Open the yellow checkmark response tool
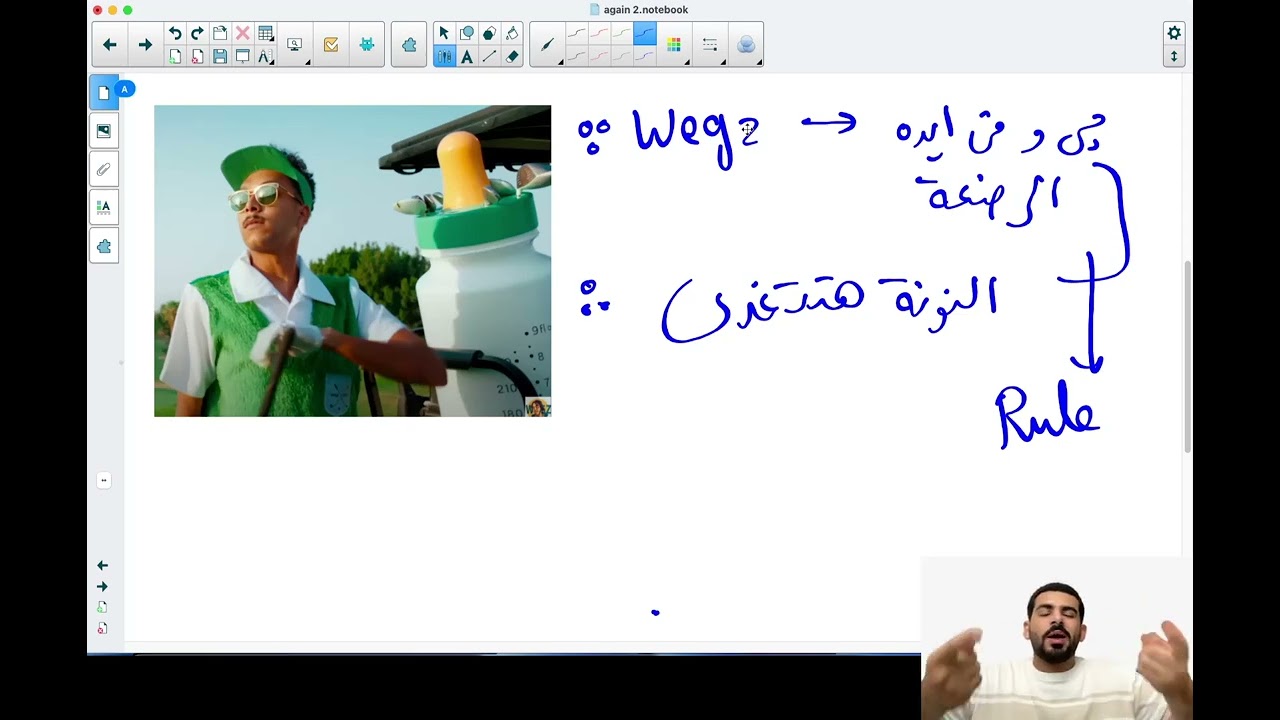Screen dimensions: 1280x720 (x=331, y=44)
